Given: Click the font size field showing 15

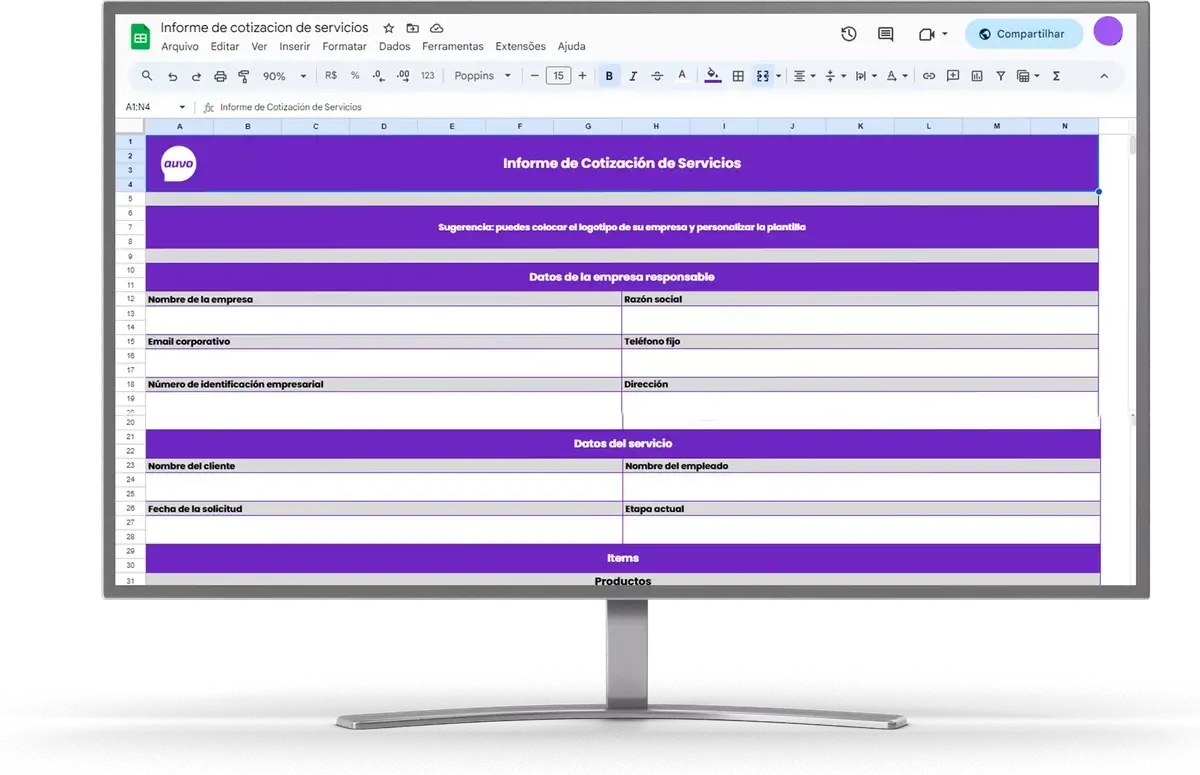Looking at the screenshot, I should click(558, 76).
